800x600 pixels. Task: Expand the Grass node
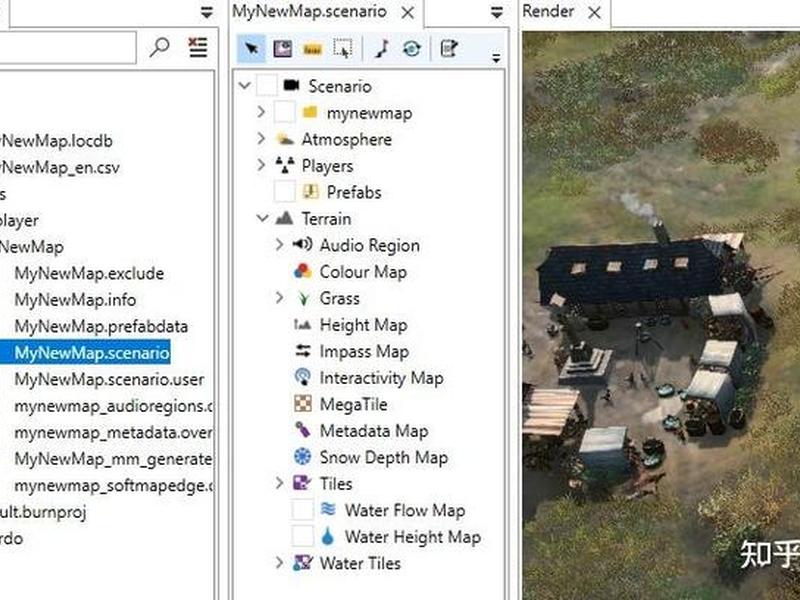(279, 297)
